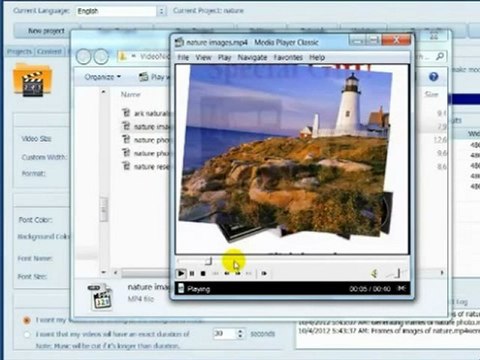
Task: Click the Size column header in Explorer
Action: click(x=431, y=94)
